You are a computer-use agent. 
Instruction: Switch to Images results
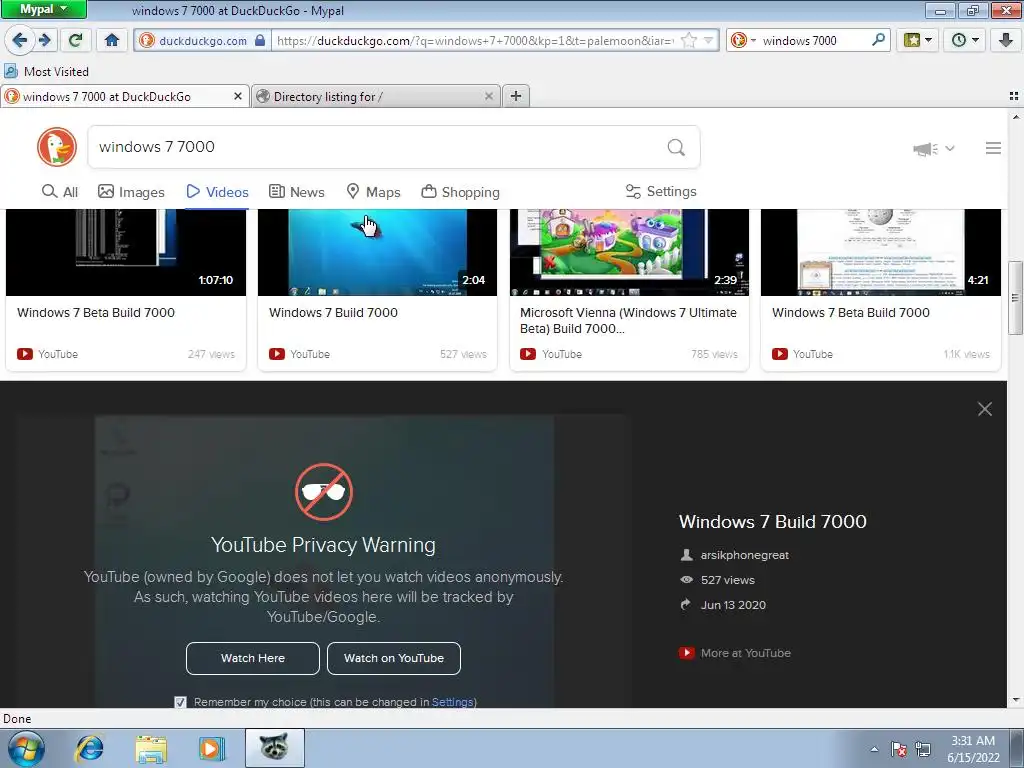point(131,192)
